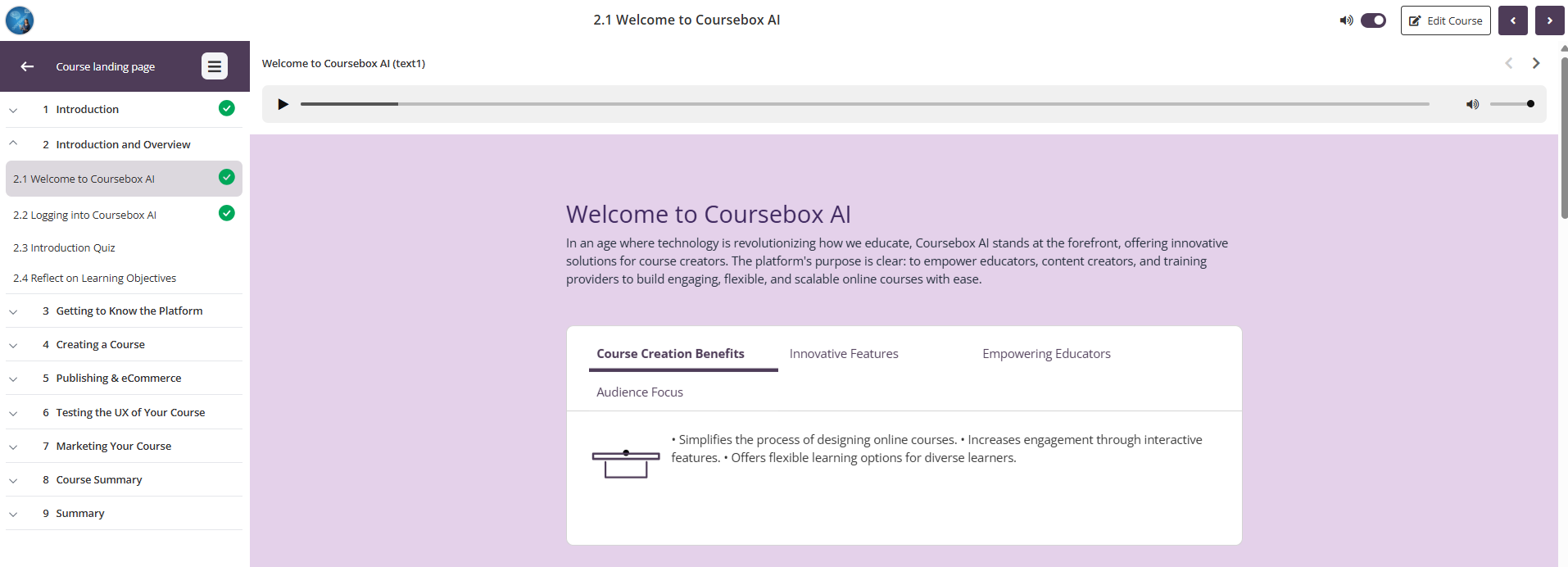Click the top header speaker icon
Screen dimensions: 1568x567
point(1346,20)
